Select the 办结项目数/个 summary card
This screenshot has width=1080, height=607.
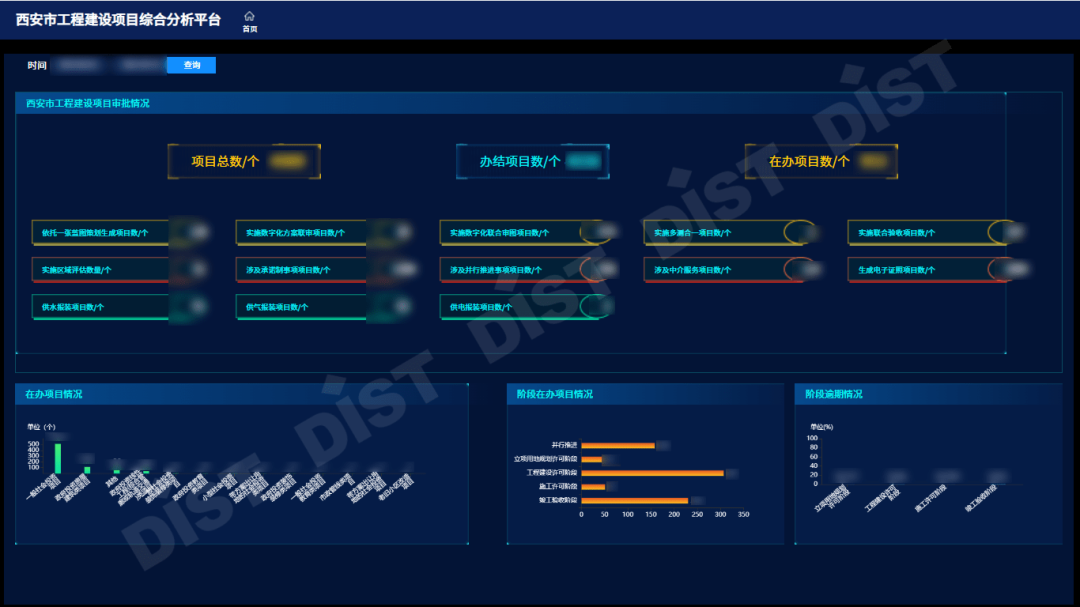coord(532,161)
